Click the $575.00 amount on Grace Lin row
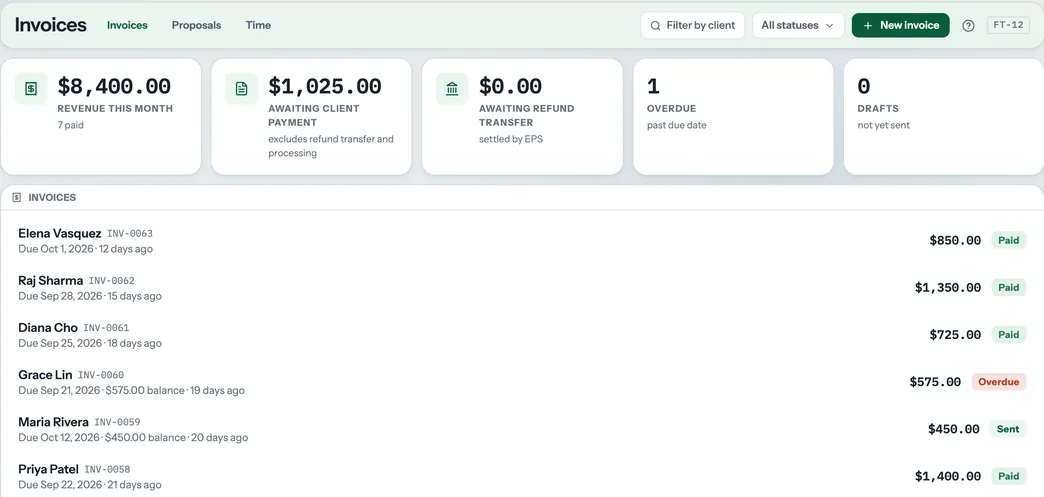The height and width of the screenshot is (497, 1044). coord(935,382)
